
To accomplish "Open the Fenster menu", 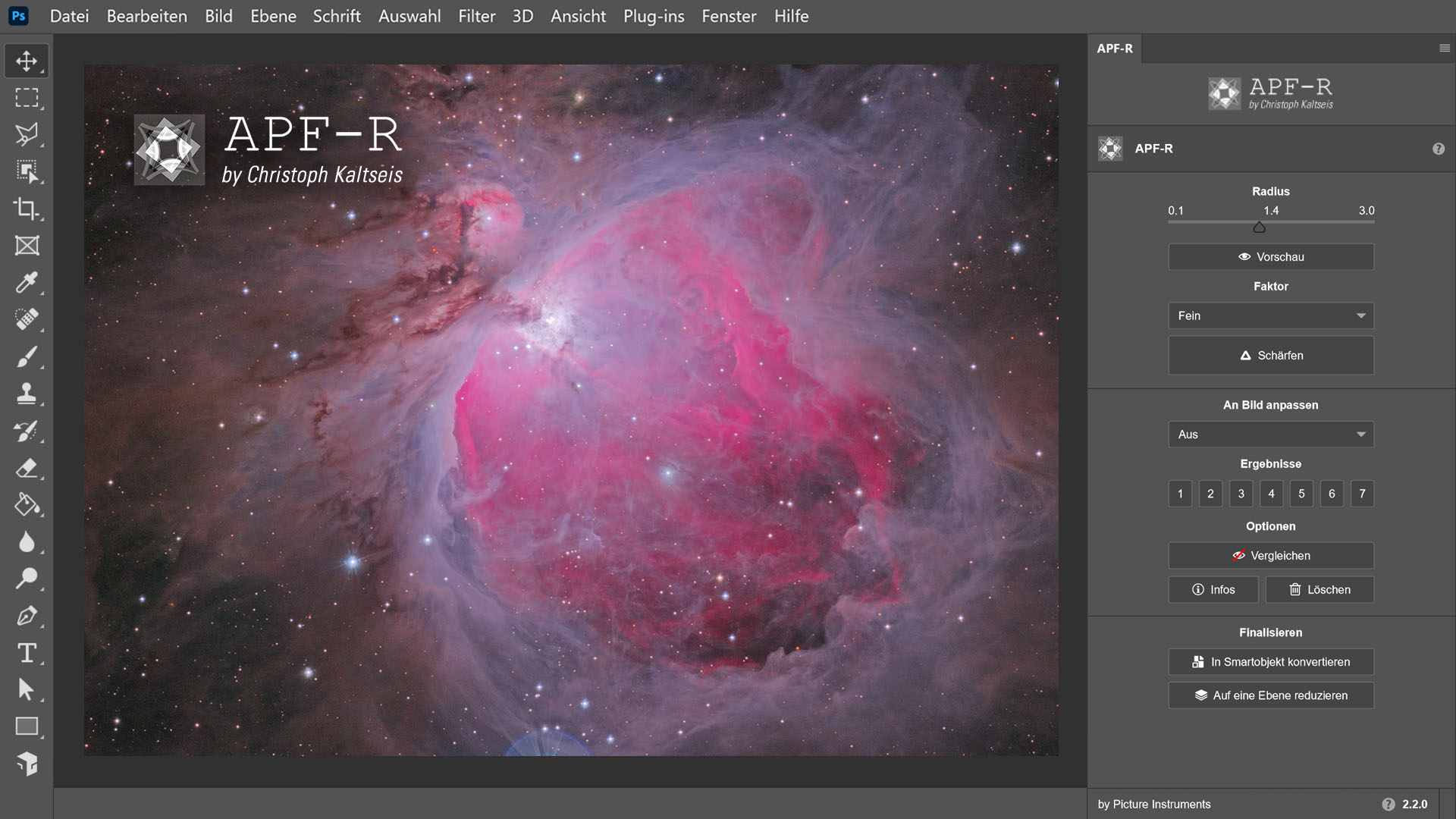I will tap(729, 16).
